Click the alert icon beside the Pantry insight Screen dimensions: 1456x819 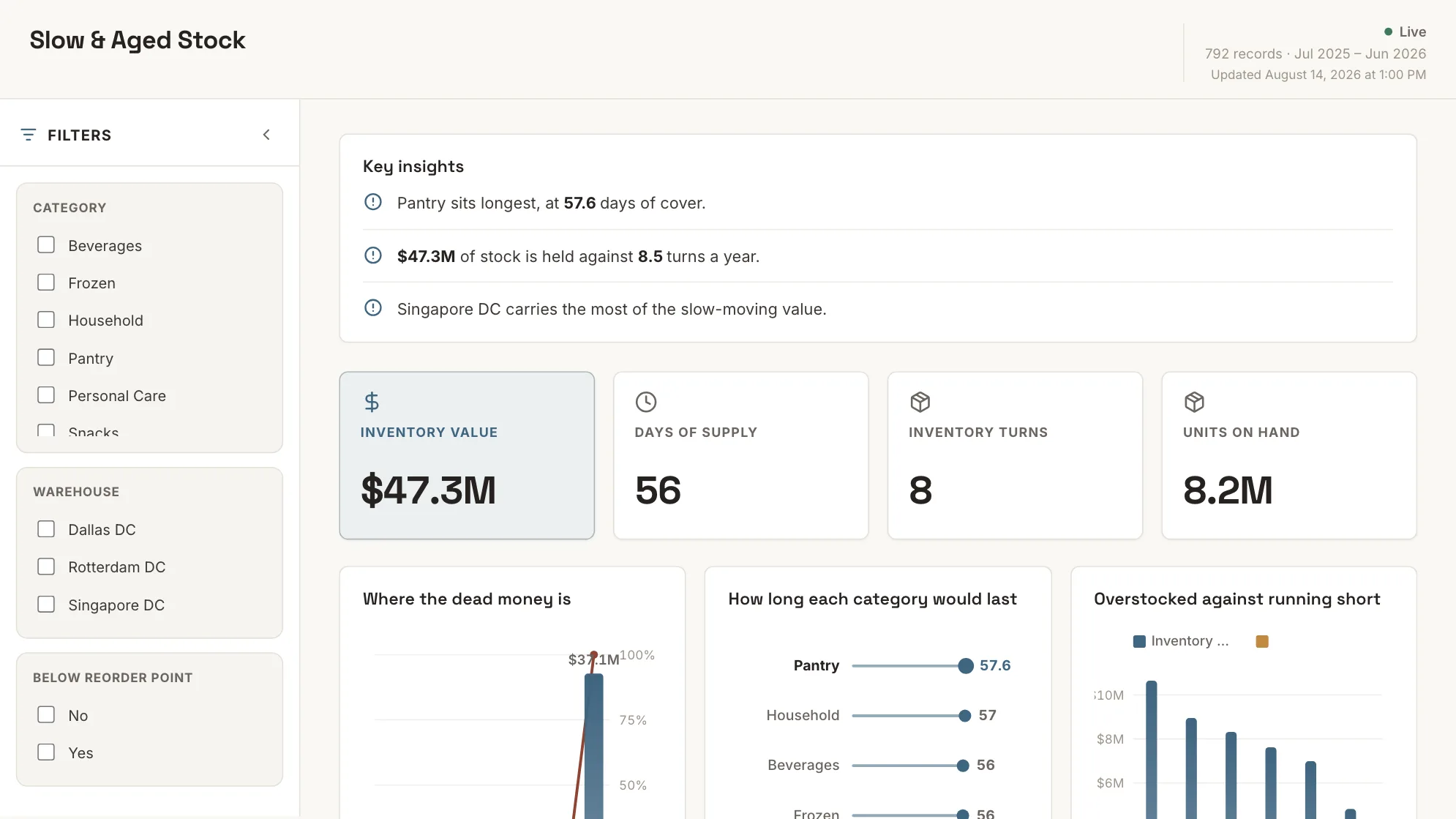coord(373,202)
